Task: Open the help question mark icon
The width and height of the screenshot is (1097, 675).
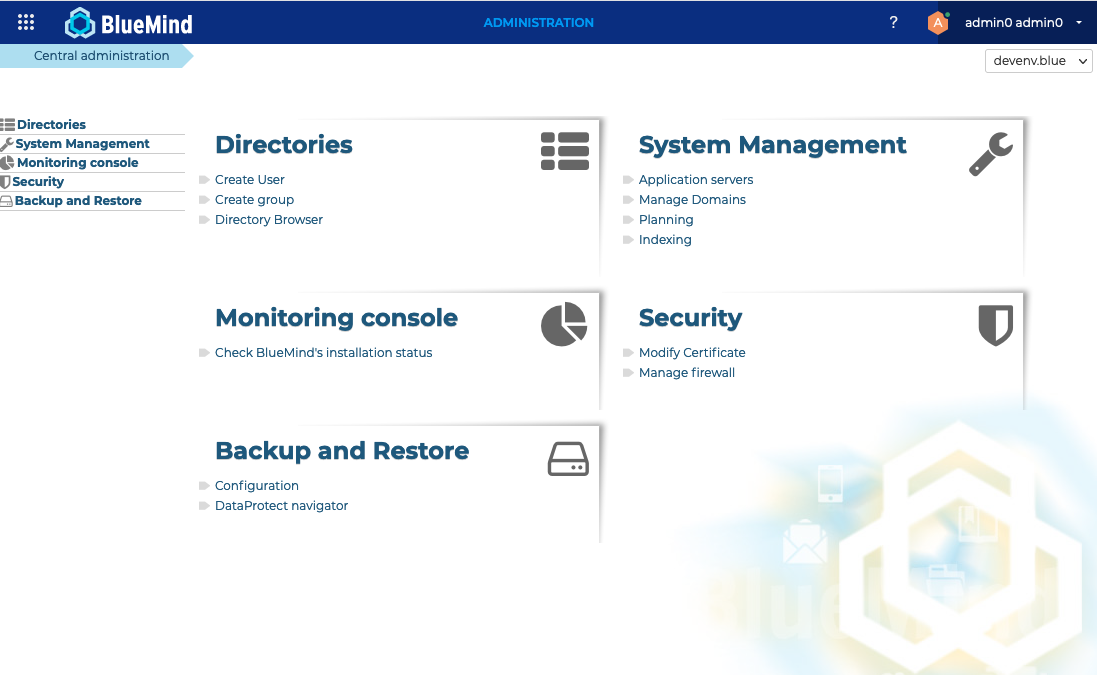Action: tap(893, 22)
